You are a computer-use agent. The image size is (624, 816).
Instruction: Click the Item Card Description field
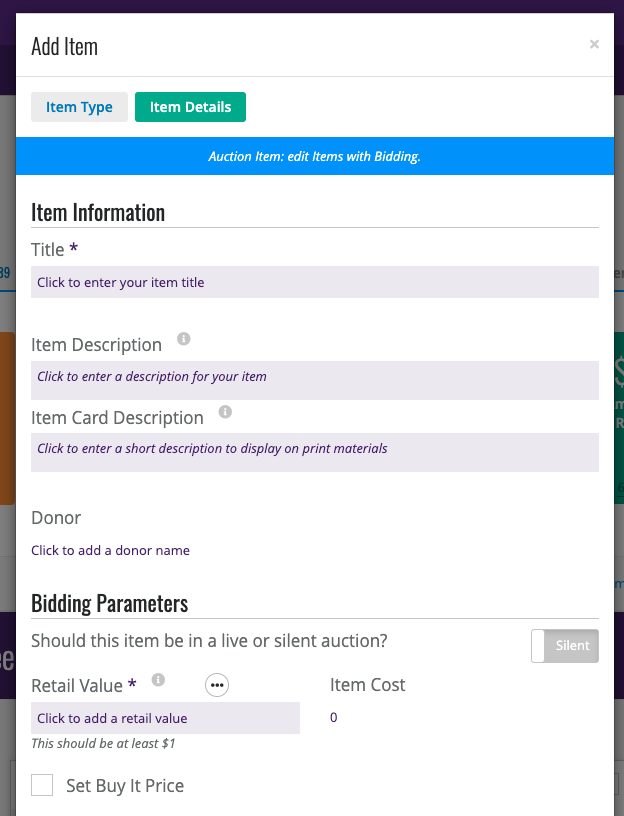coord(315,452)
